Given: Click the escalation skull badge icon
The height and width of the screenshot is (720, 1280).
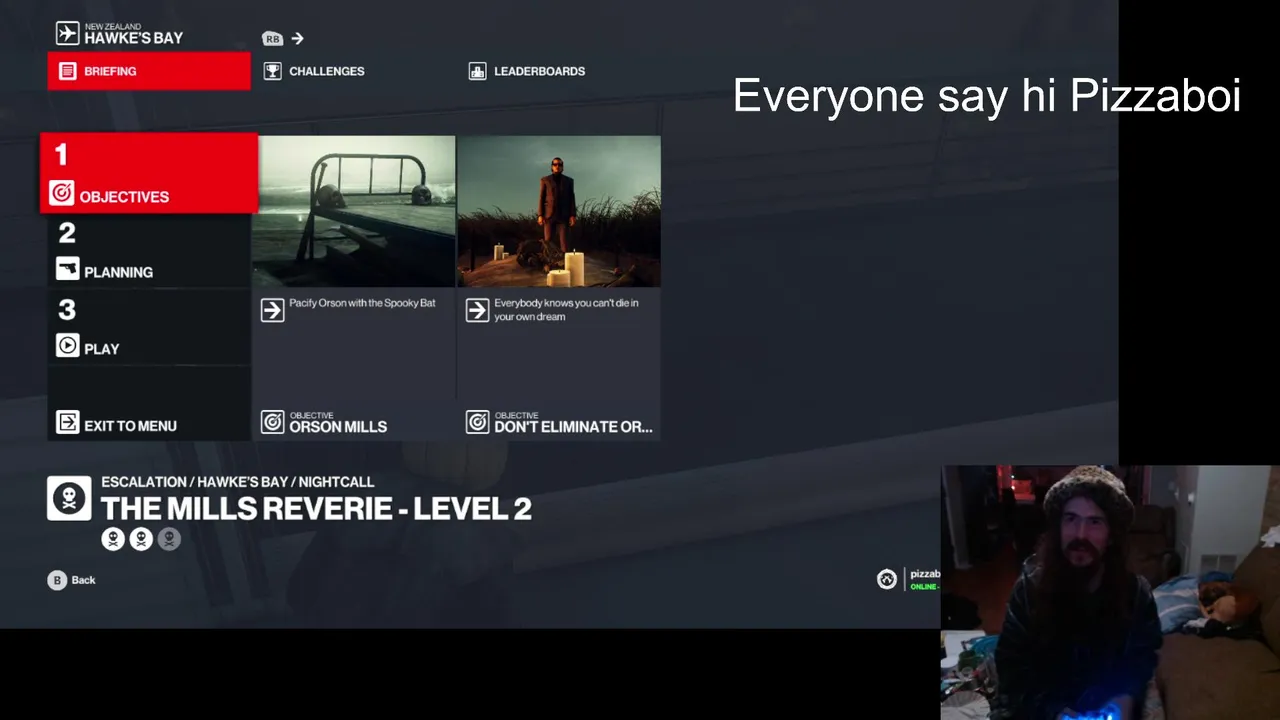Looking at the screenshot, I should click(x=69, y=498).
